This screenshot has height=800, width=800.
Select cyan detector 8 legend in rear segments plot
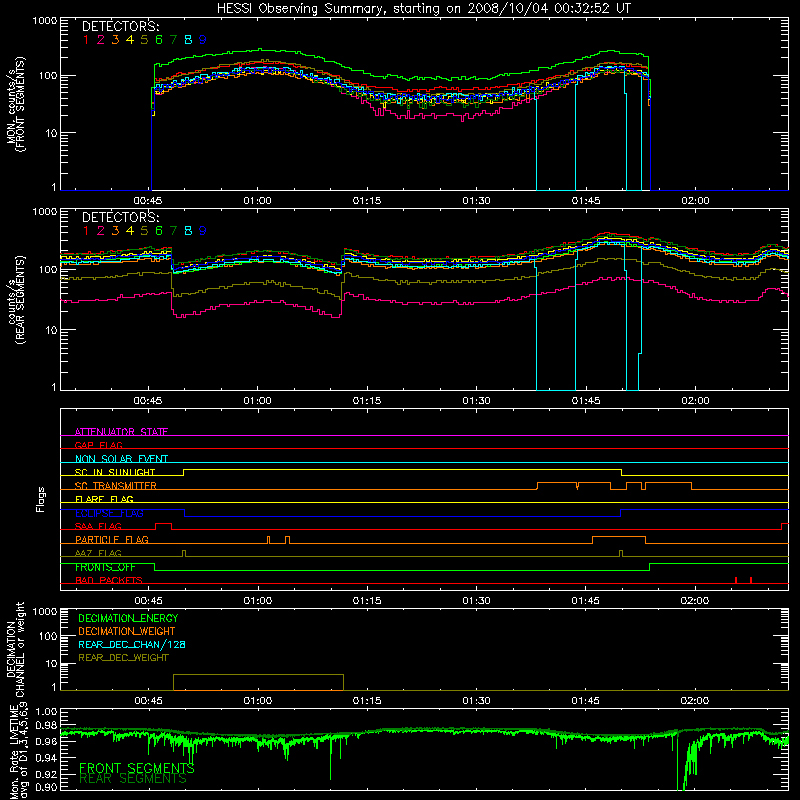pos(188,231)
